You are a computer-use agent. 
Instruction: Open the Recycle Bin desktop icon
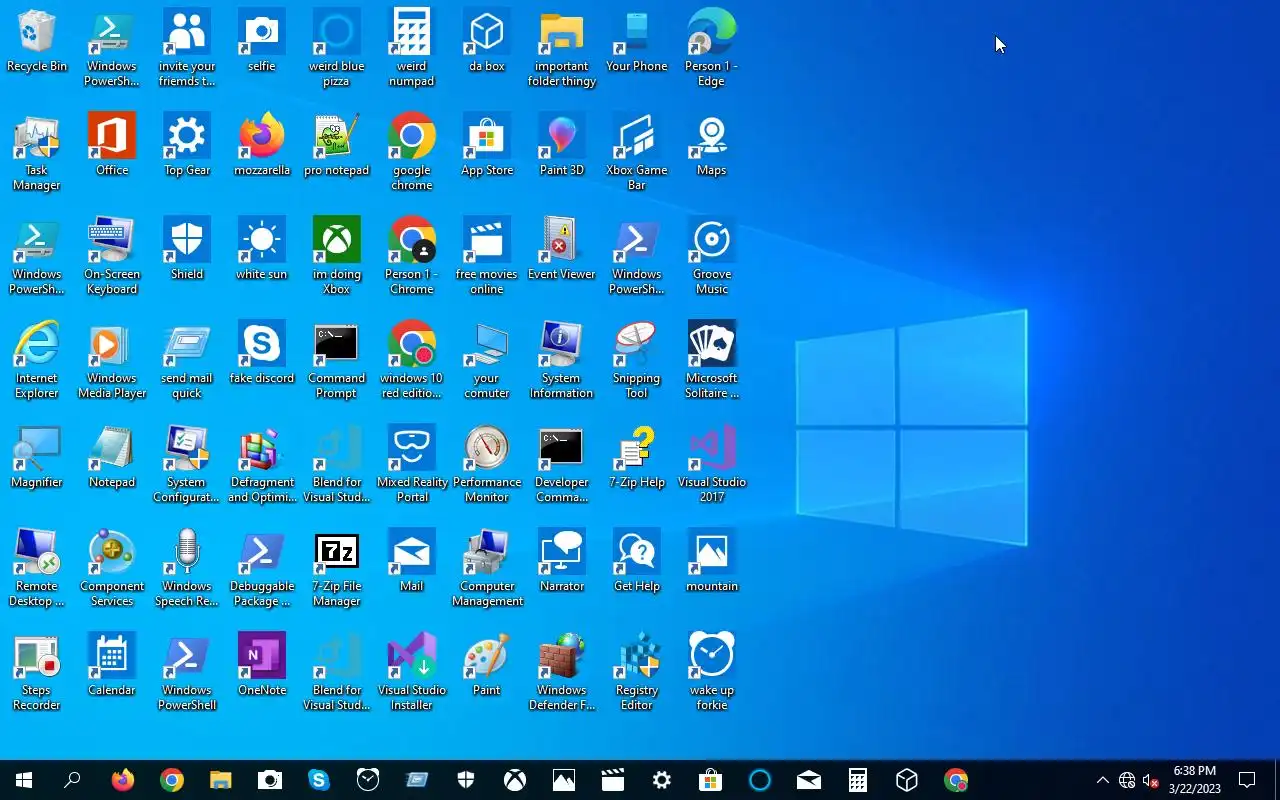(37, 42)
